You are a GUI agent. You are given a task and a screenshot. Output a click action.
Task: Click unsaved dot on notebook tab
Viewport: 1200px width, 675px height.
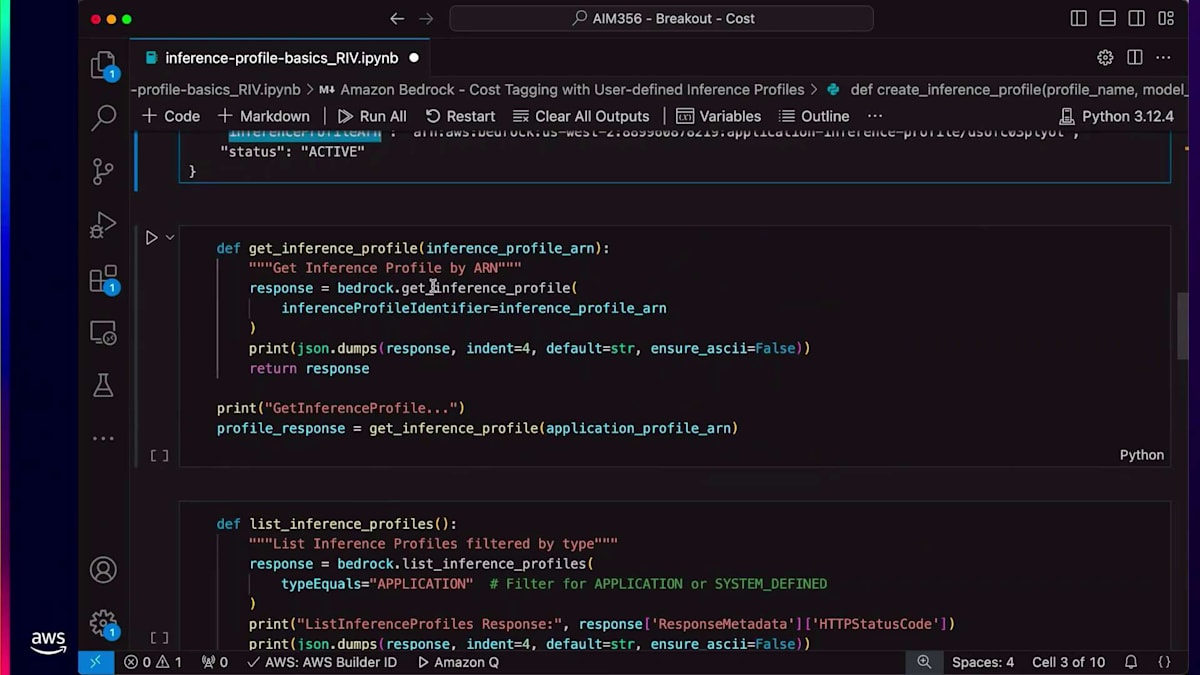click(x=414, y=58)
